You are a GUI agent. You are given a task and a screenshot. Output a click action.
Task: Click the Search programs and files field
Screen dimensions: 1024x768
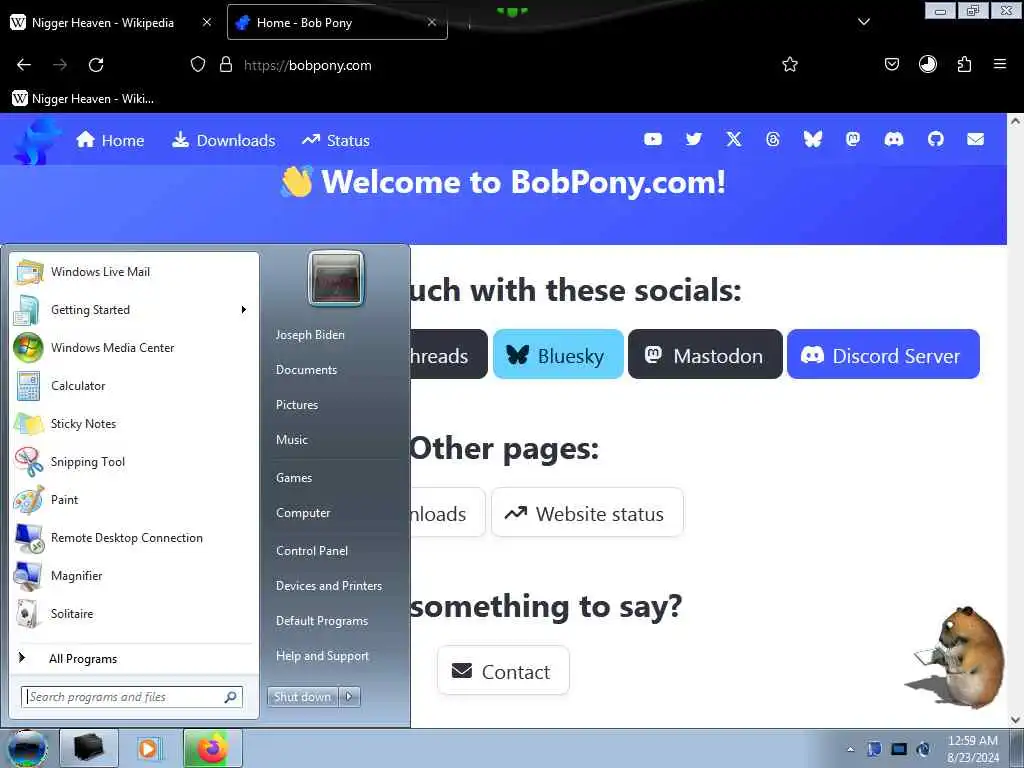pyautogui.click(x=132, y=697)
